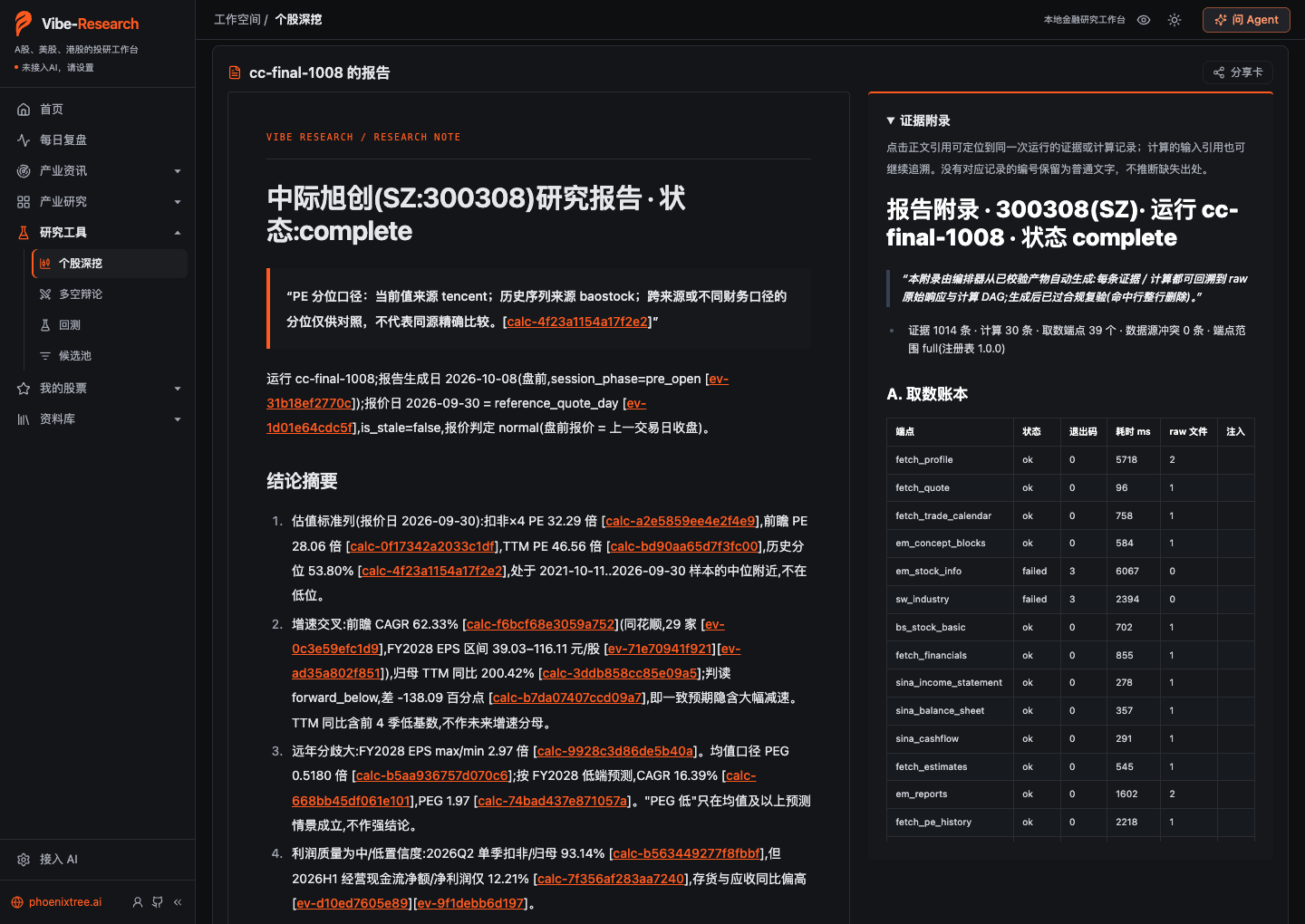Expand the 产业资讯 menu
This screenshot has width=1305, height=924.
point(97,171)
